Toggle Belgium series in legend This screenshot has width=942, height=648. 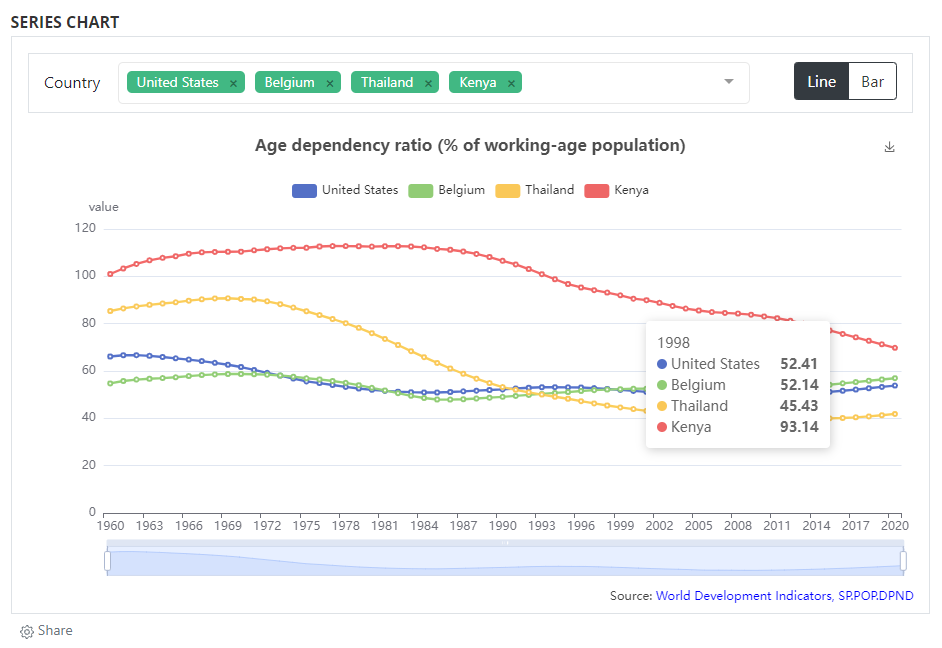coord(446,190)
